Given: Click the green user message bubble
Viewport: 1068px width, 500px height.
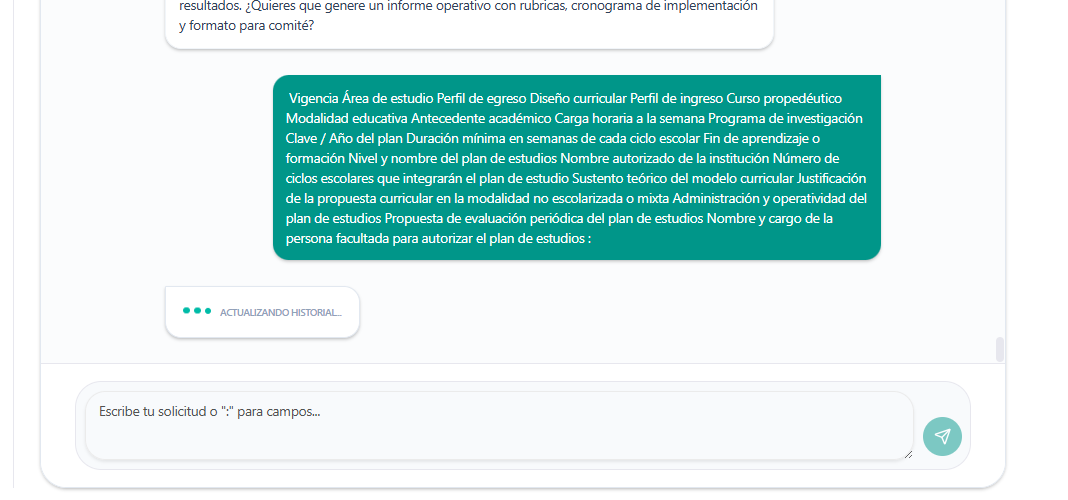Looking at the screenshot, I should coord(576,167).
